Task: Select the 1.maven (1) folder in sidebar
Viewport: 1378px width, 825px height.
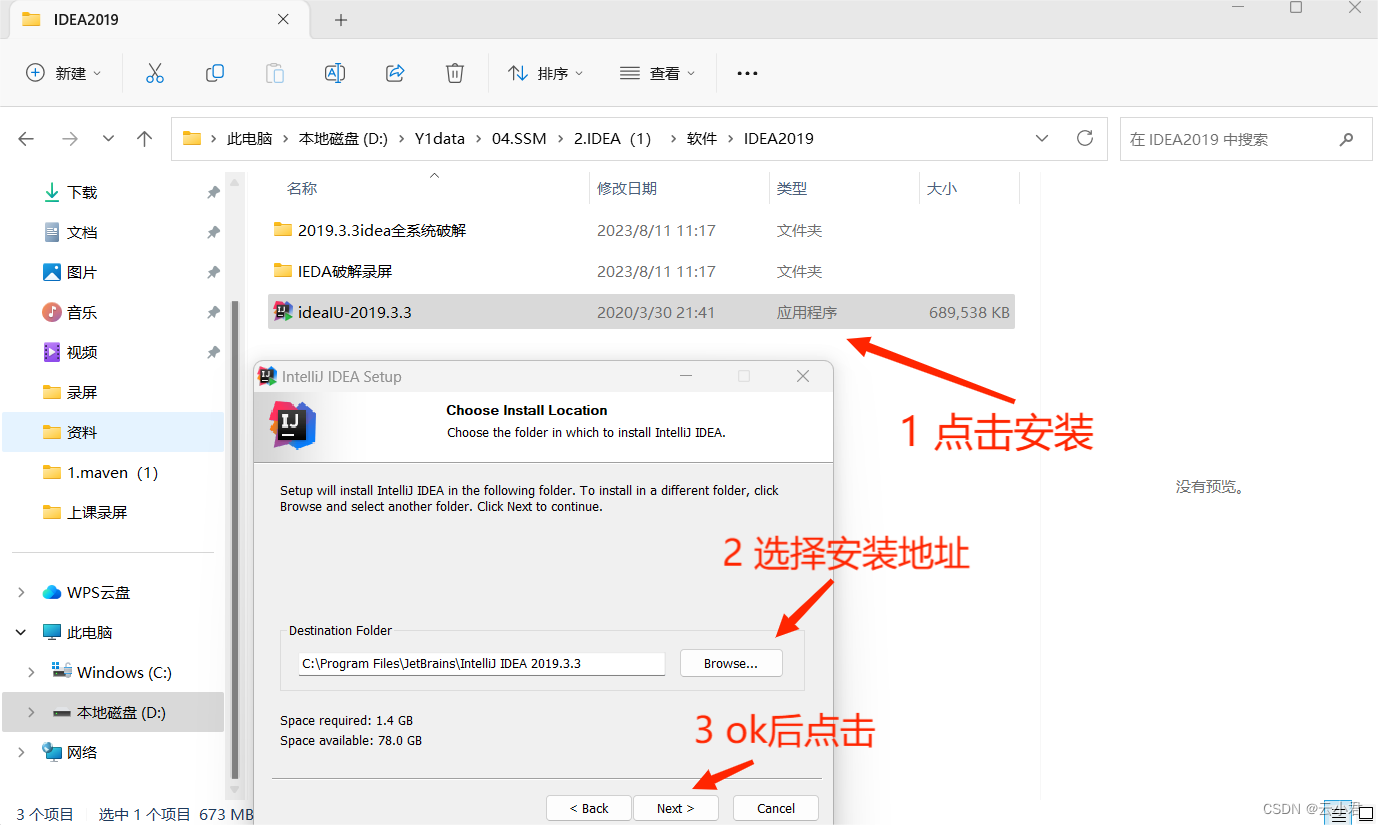Action: [113, 472]
